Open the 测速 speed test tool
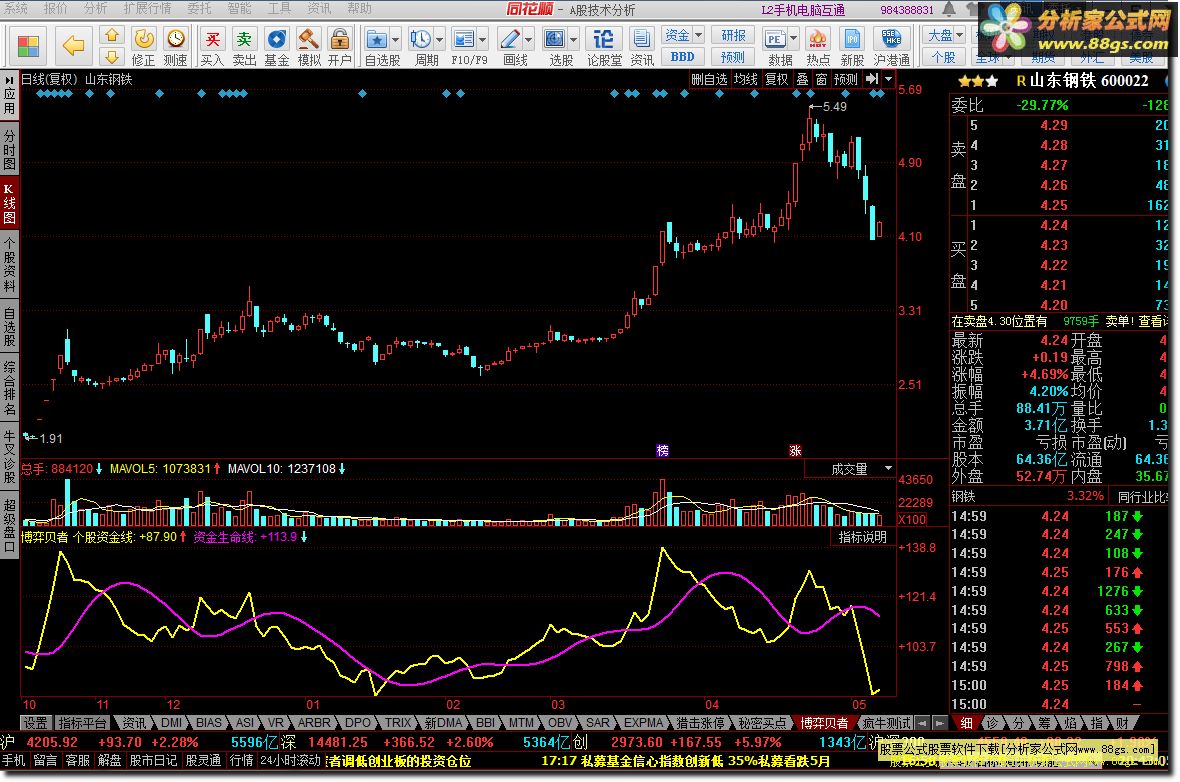This screenshot has width=1180, height=782. pyautogui.click(x=175, y=47)
